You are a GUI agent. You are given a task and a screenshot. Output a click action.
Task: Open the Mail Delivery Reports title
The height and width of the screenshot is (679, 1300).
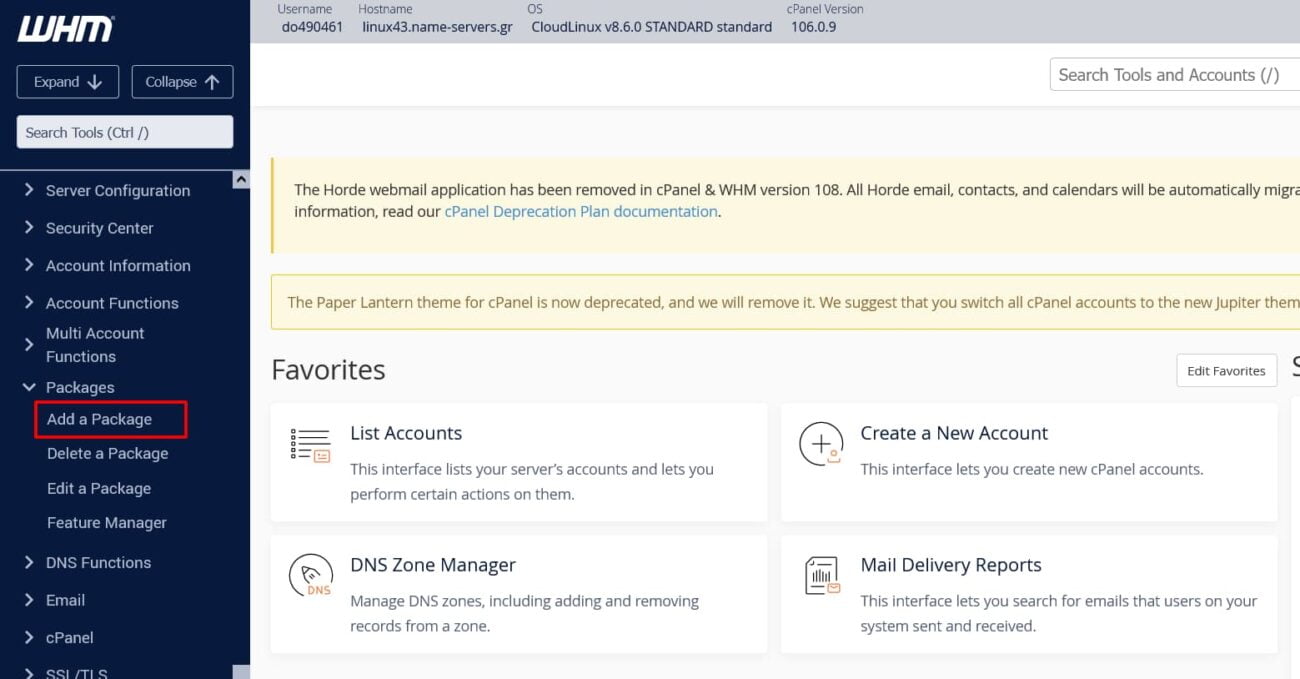(x=951, y=565)
